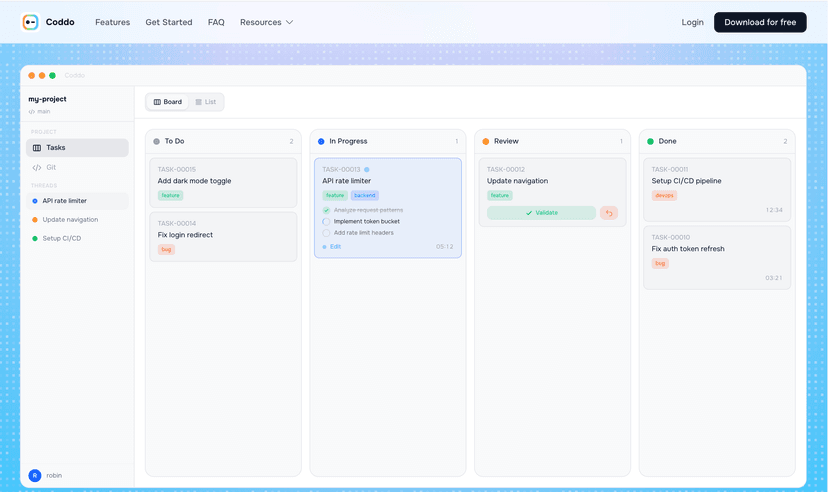
Task: Switch to the List view
Action: [x=206, y=102]
